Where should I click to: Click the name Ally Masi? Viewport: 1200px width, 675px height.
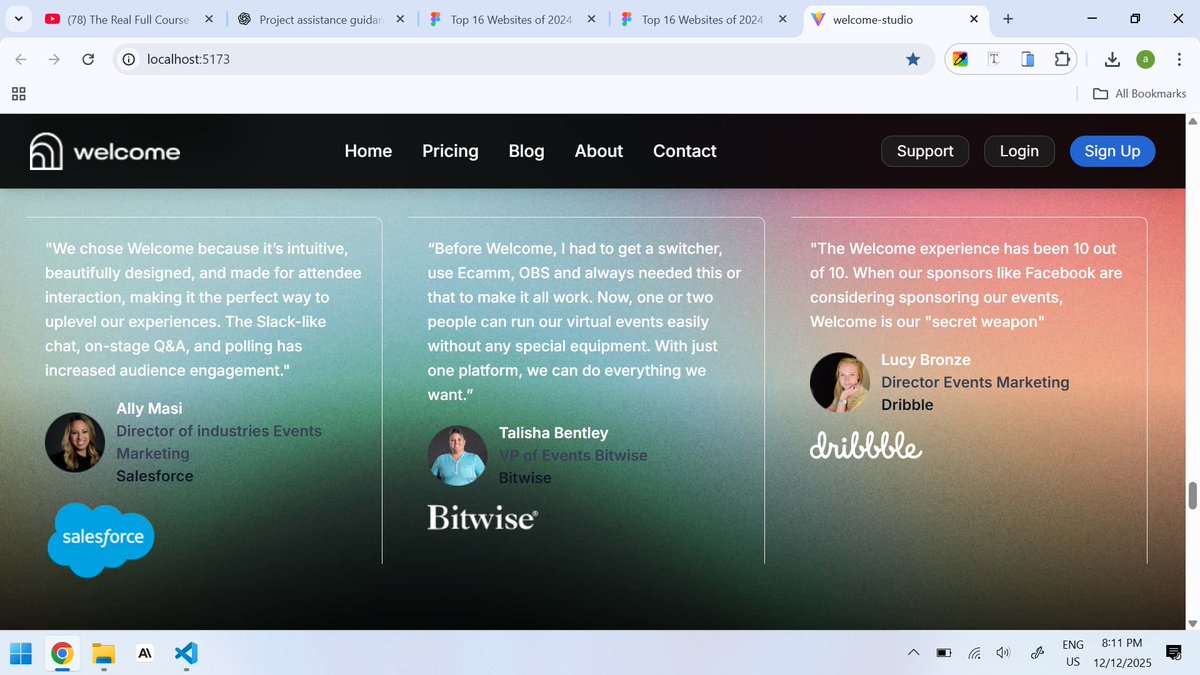pyautogui.click(x=149, y=408)
